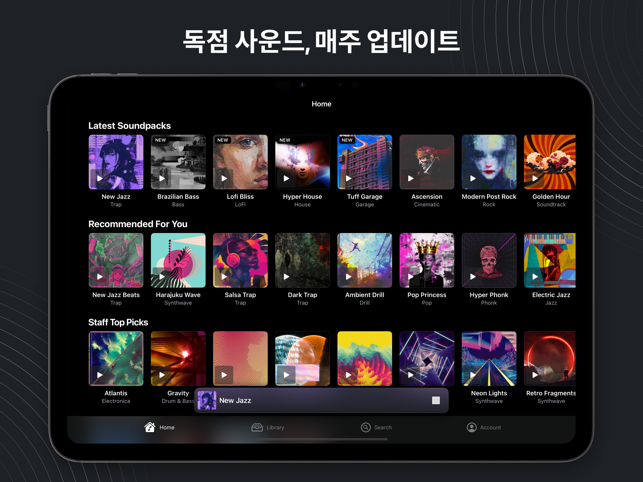
Task: Play the New Jazz Beats preview
Action: pos(100,277)
